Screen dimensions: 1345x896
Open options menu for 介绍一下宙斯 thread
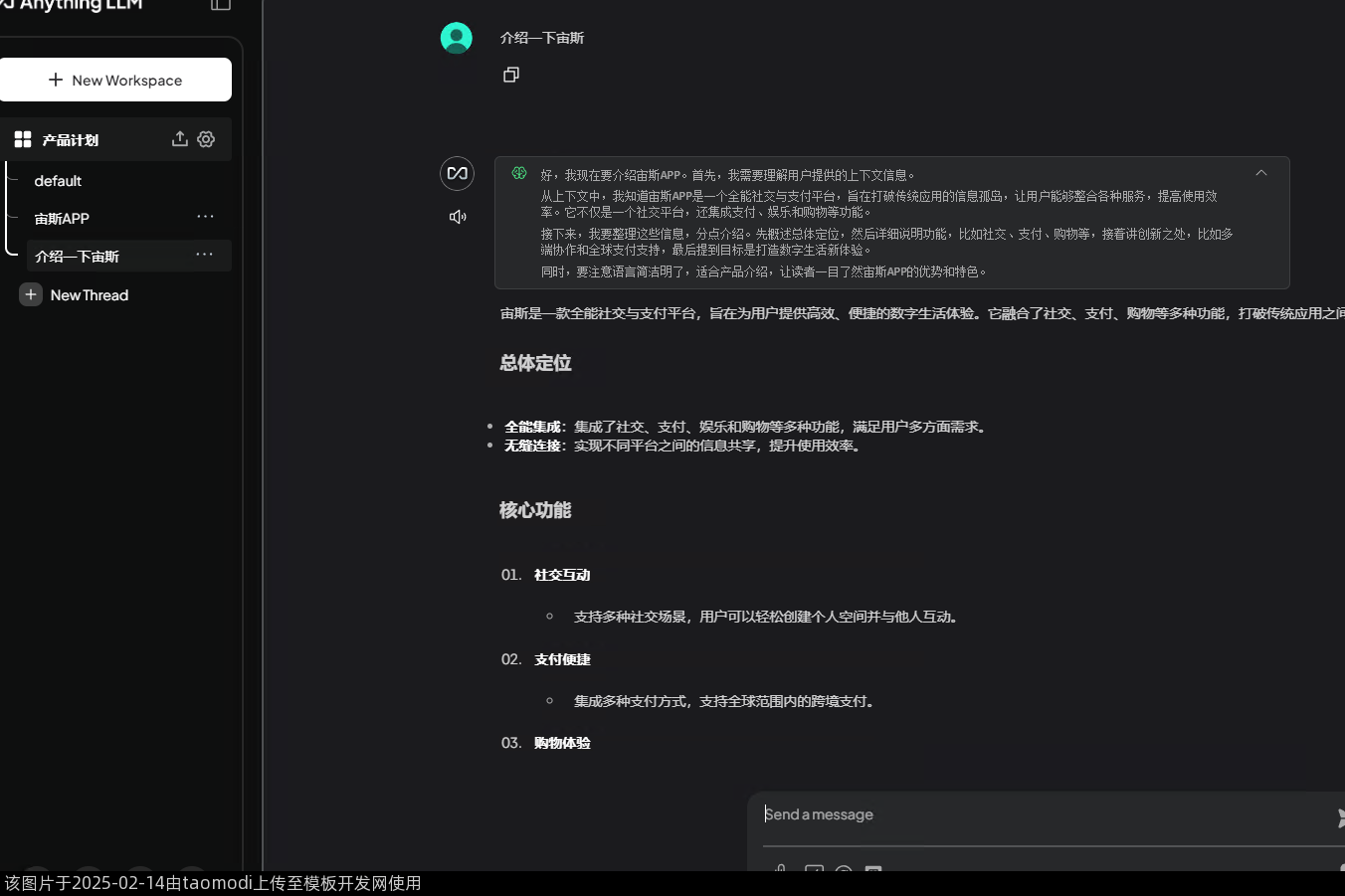[205, 255]
